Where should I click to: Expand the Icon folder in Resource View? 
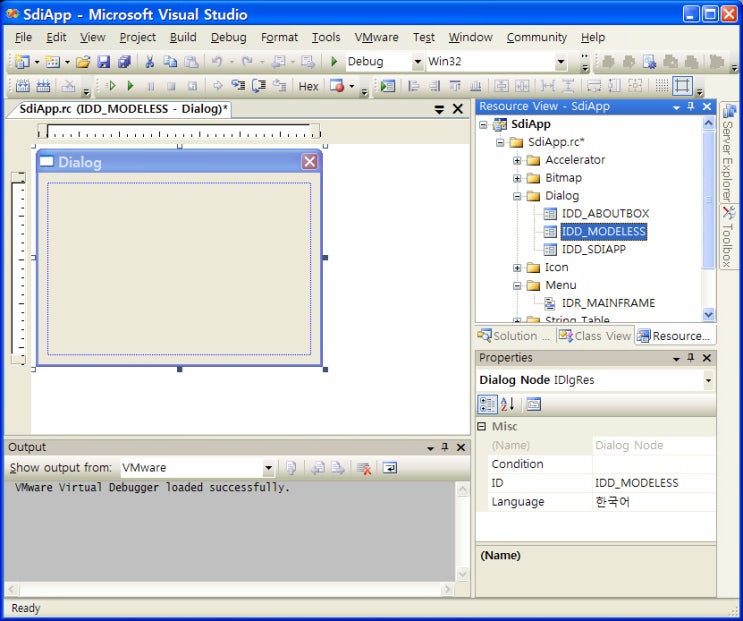(x=517, y=268)
